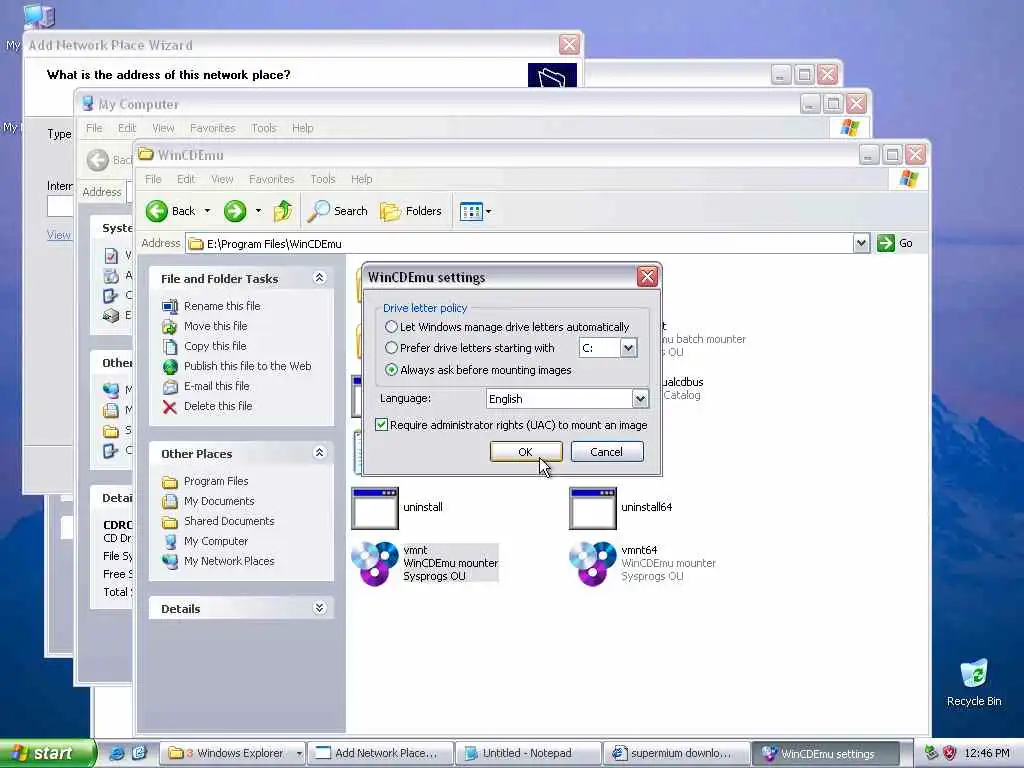The width and height of the screenshot is (1024, 768).
Task: Open the Edit menu in WinCDEmu window
Action: click(186, 179)
